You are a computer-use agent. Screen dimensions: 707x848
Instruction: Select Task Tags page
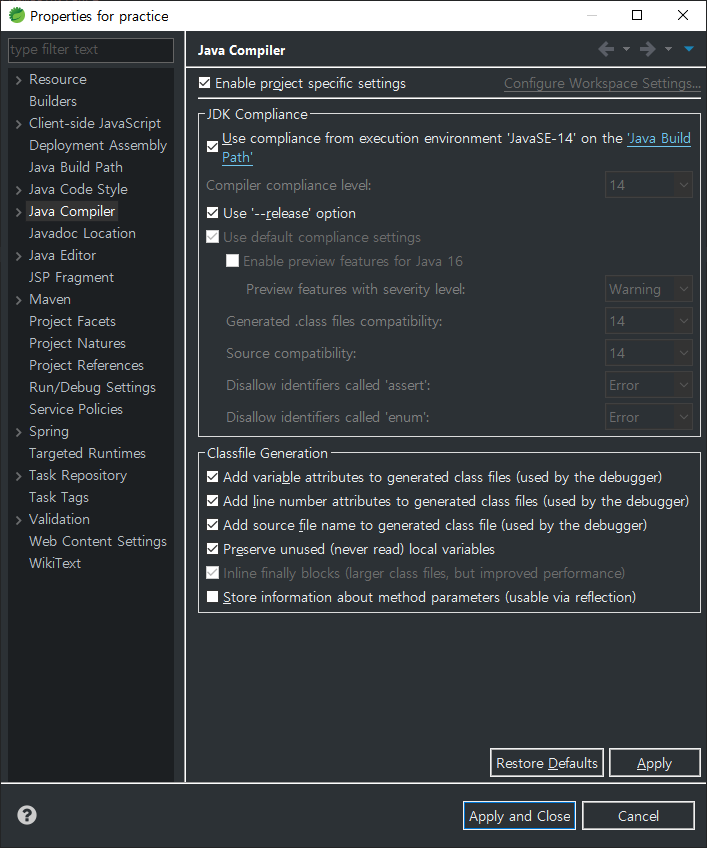point(59,497)
